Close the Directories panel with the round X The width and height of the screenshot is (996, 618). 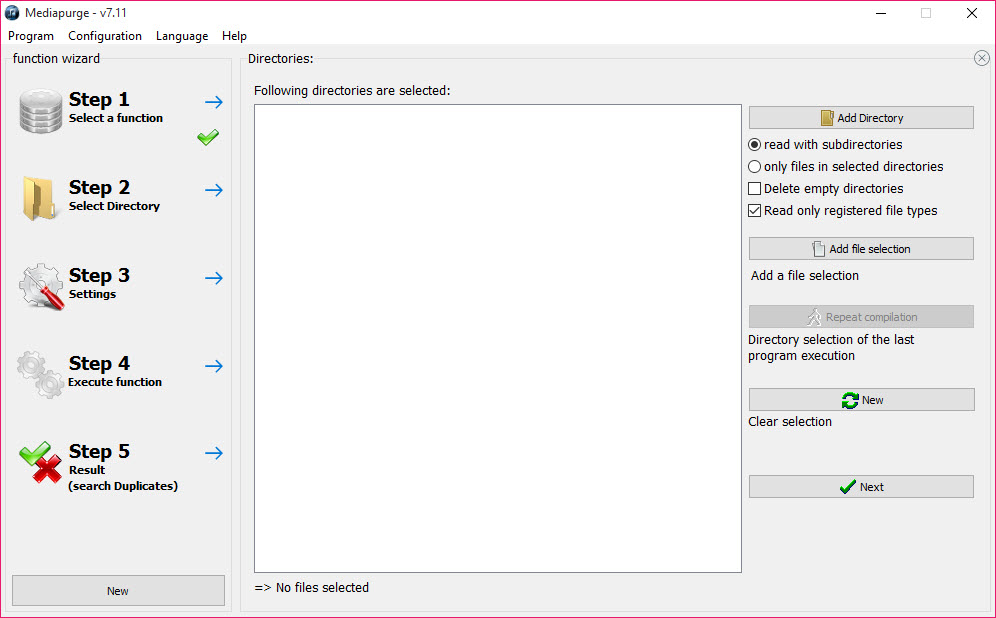[x=981, y=58]
